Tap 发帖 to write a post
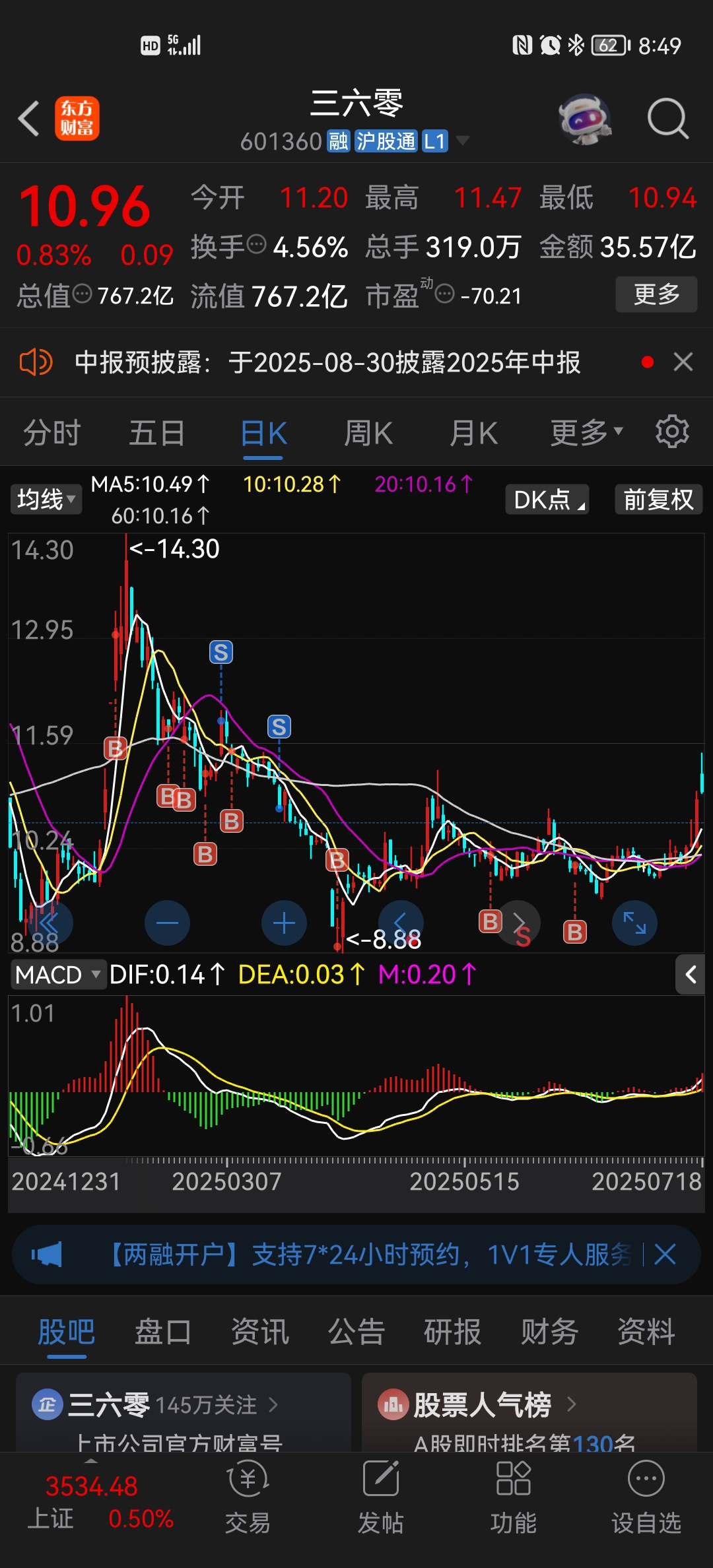713x1568 pixels. [381, 1497]
